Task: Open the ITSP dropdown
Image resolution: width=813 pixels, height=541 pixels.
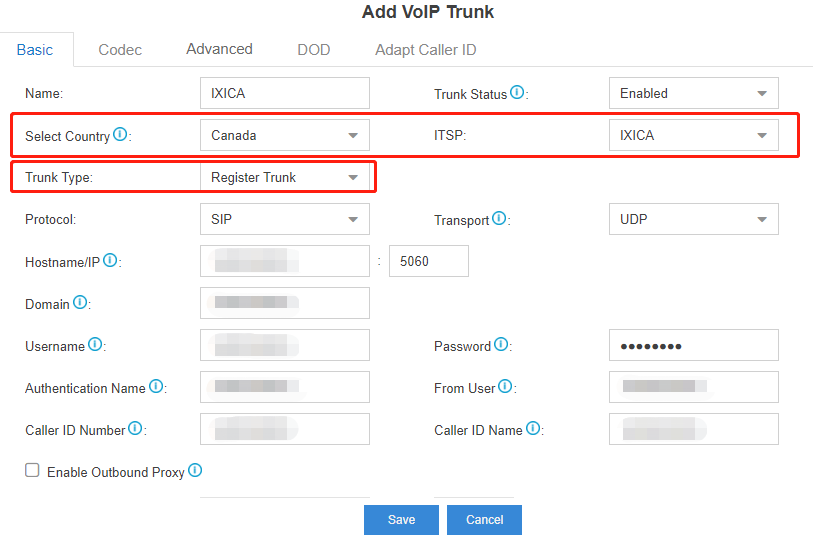Action: pos(693,135)
